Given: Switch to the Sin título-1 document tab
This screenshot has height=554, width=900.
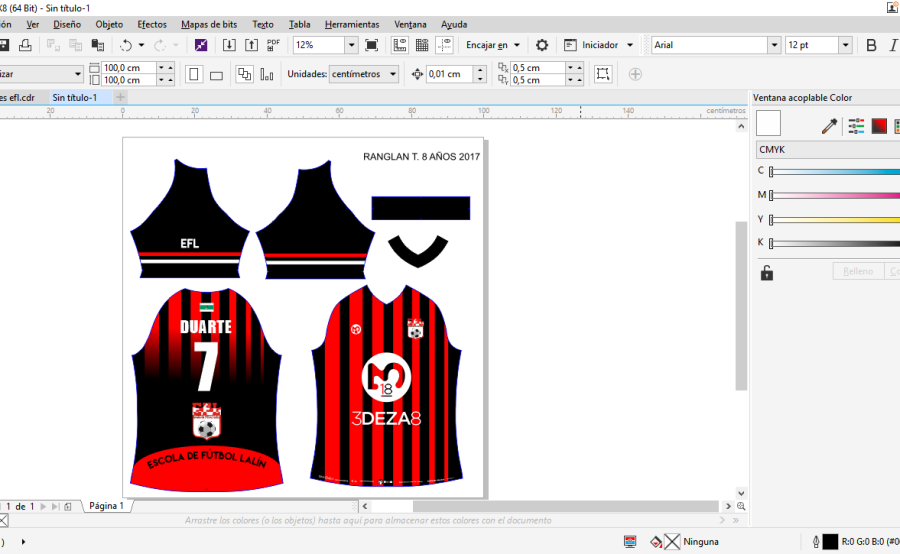Looking at the screenshot, I should [74, 97].
